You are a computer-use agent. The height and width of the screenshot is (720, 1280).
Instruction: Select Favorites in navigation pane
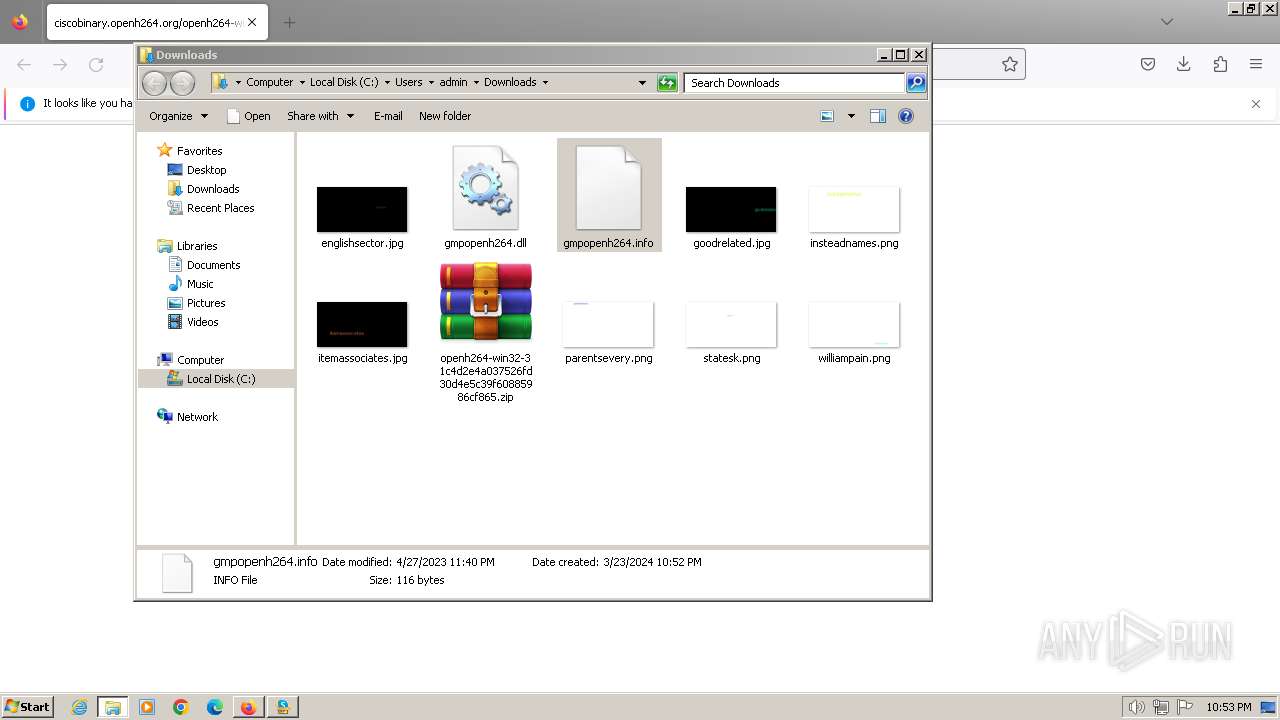[x=199, y=151]
